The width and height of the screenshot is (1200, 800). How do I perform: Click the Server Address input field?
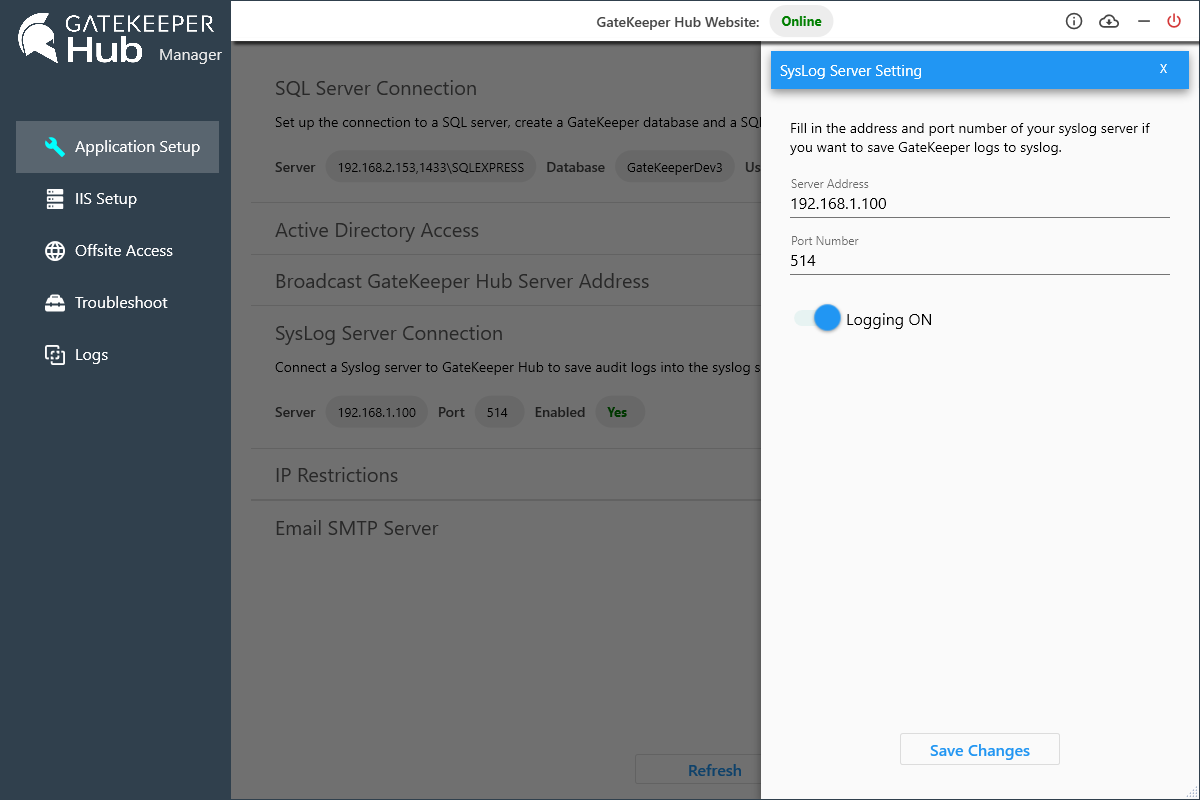point(979,204)
